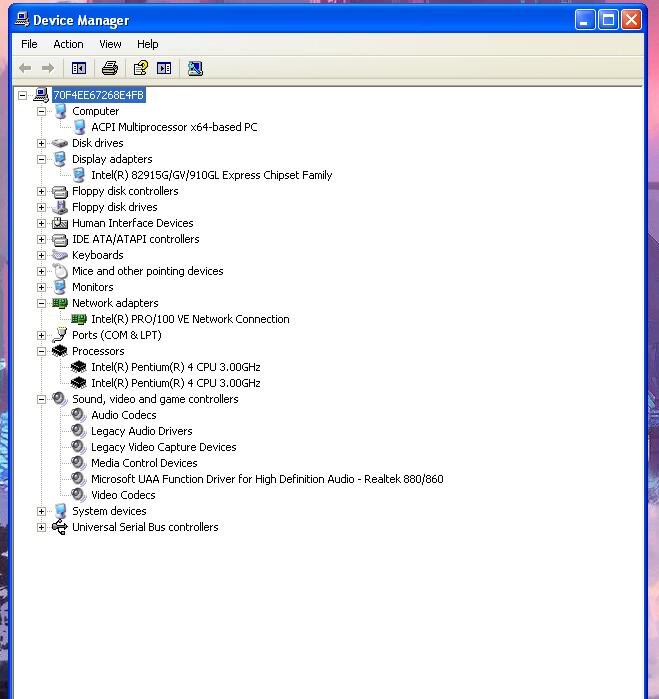The image size is (659, 699).
Task: Collapse the Processors category
Action: pos(41,351)
